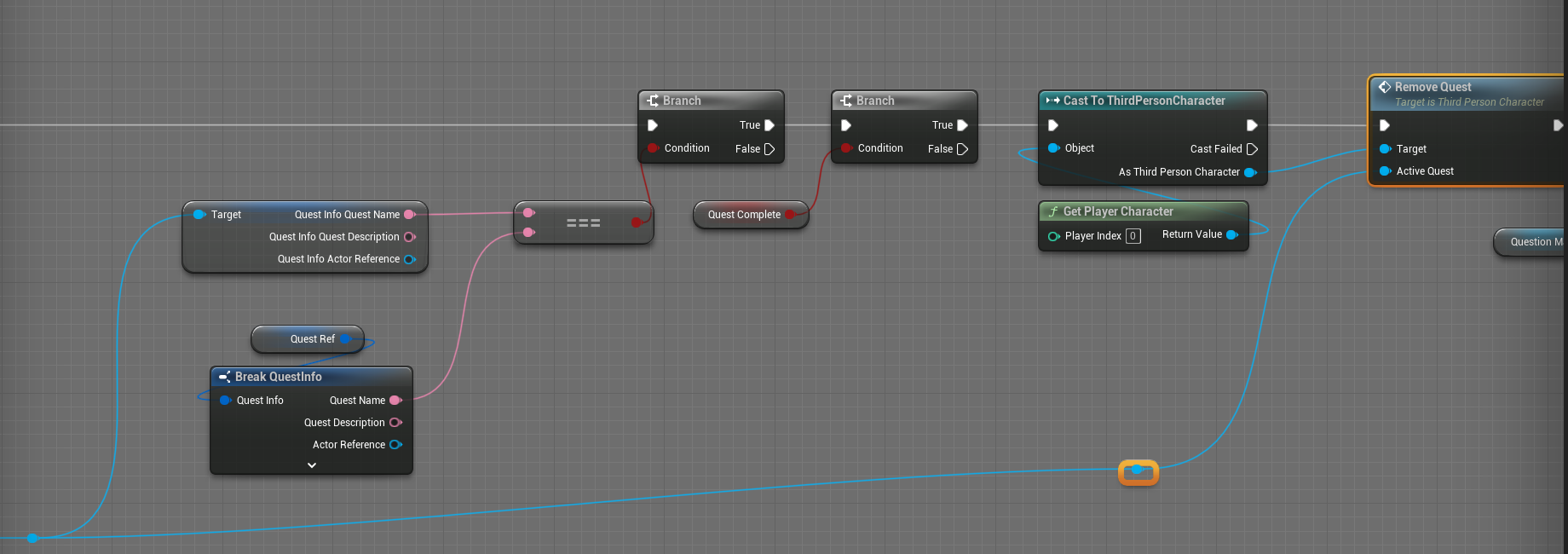Select the equals comparison node

(x=584, y=223)
